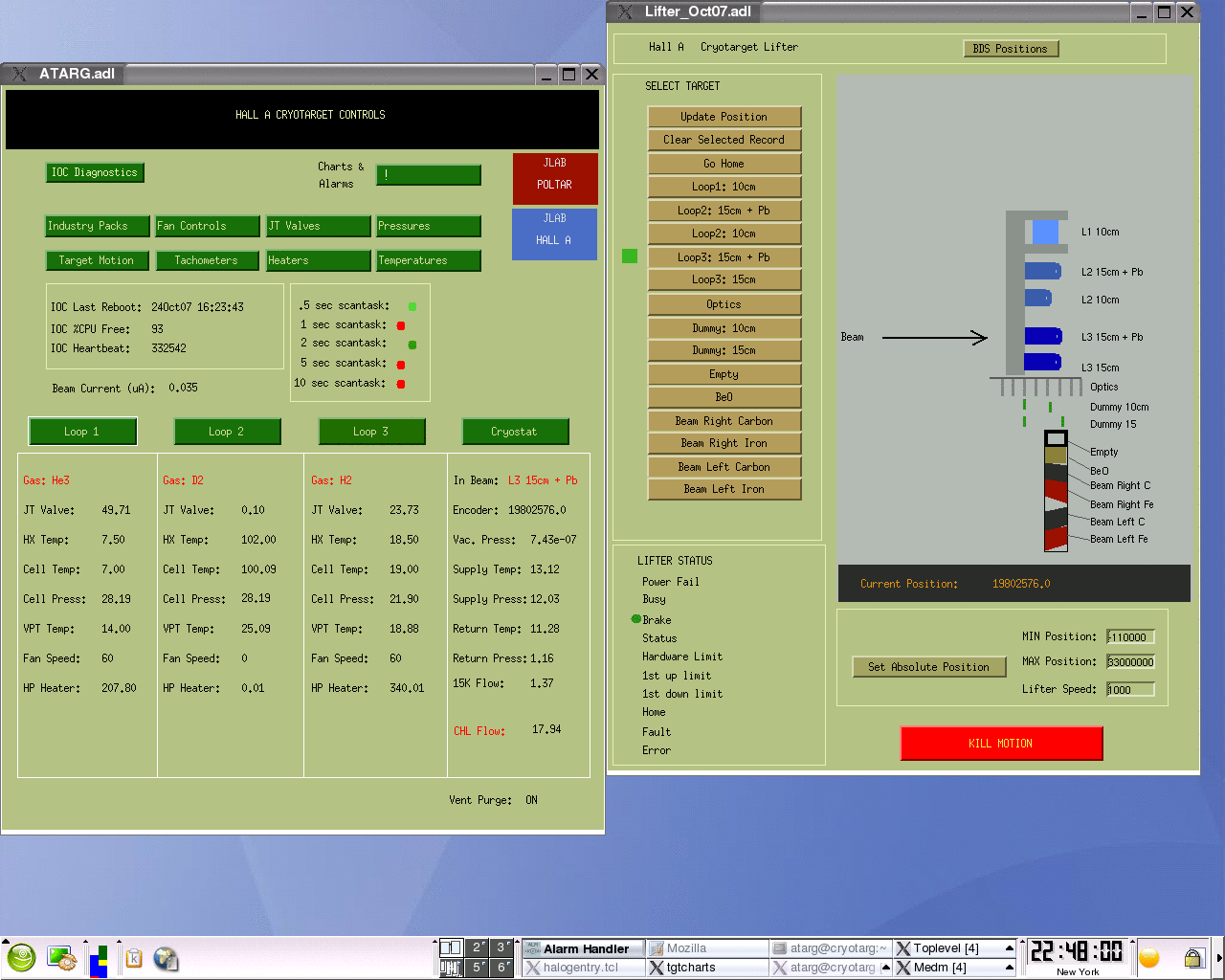Screen dimensions: 1225x980
Task: Open the Loop 2 panel button
Action: click(x=227, y=432)
